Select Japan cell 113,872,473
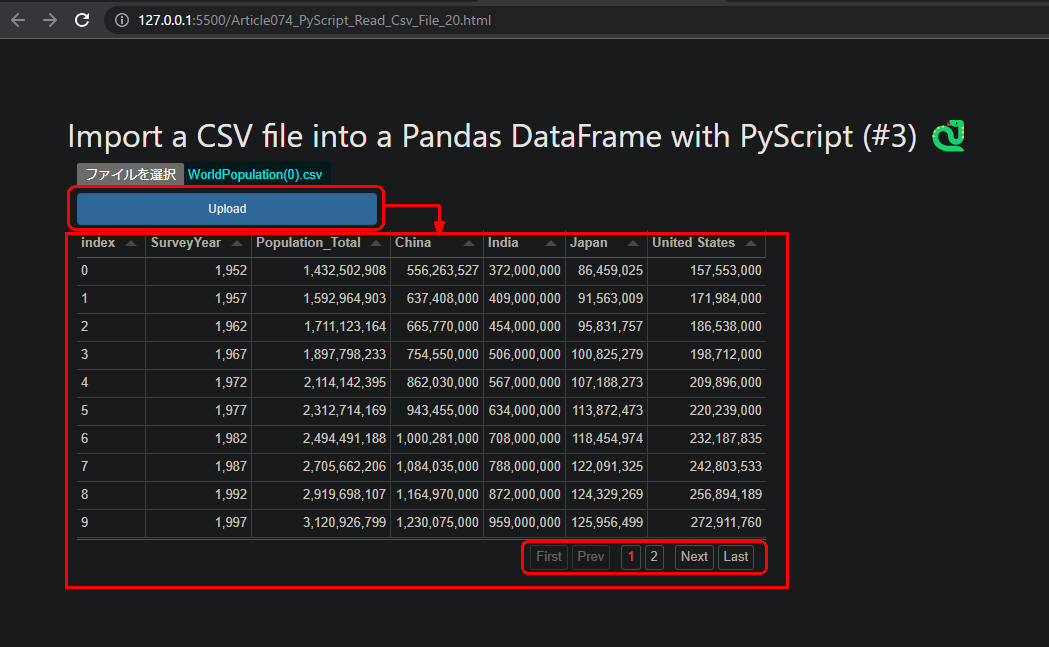The height and width of the screenshot is (647, 1049). tap(607, 410)
